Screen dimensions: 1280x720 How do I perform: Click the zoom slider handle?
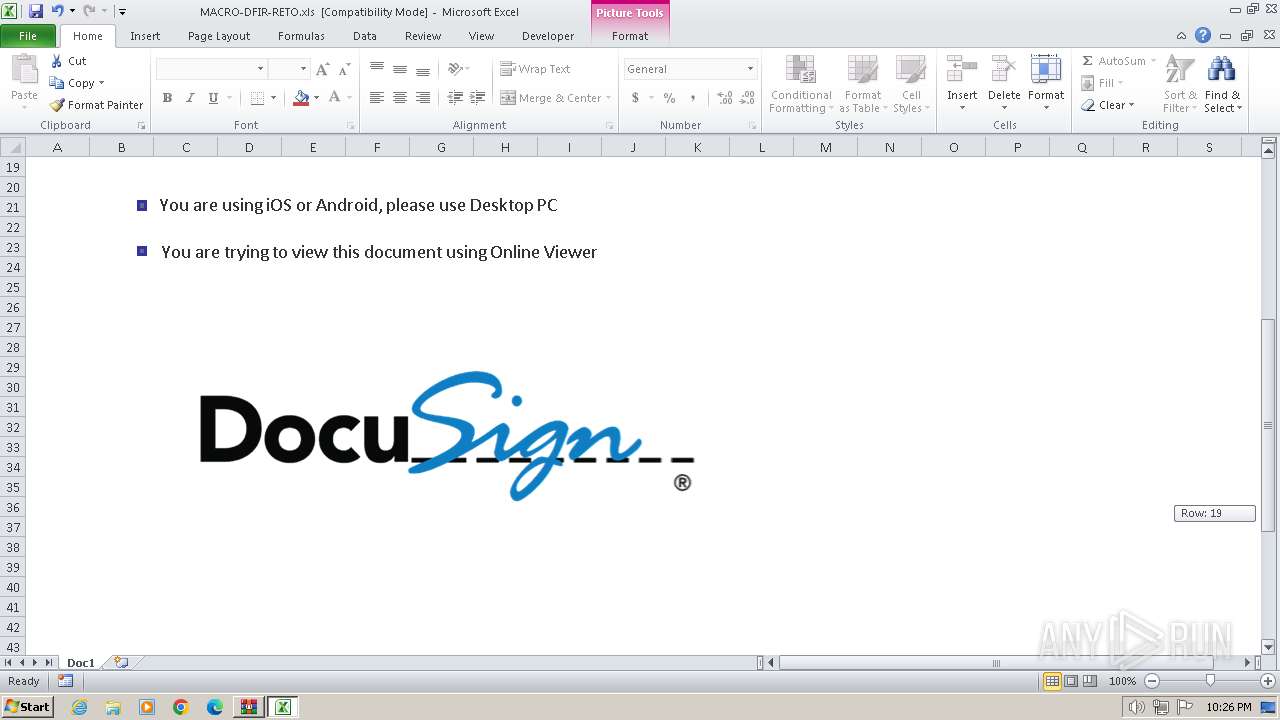pos(1210,681)
